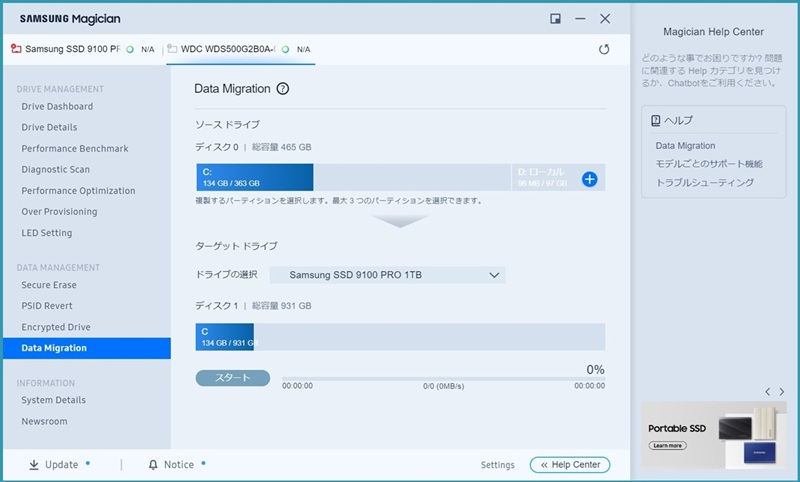Add the D: partition with plus icon

point(589,179)
